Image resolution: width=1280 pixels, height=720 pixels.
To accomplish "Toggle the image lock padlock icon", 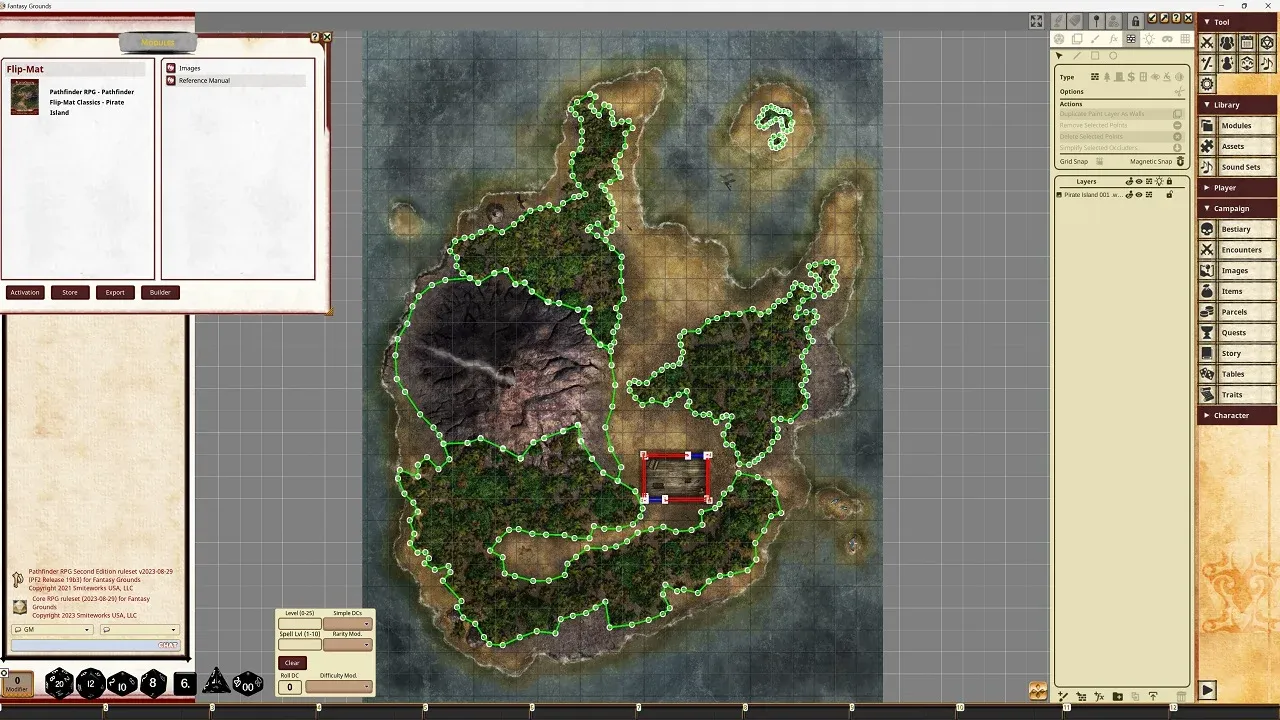I will coord(1135,21).
